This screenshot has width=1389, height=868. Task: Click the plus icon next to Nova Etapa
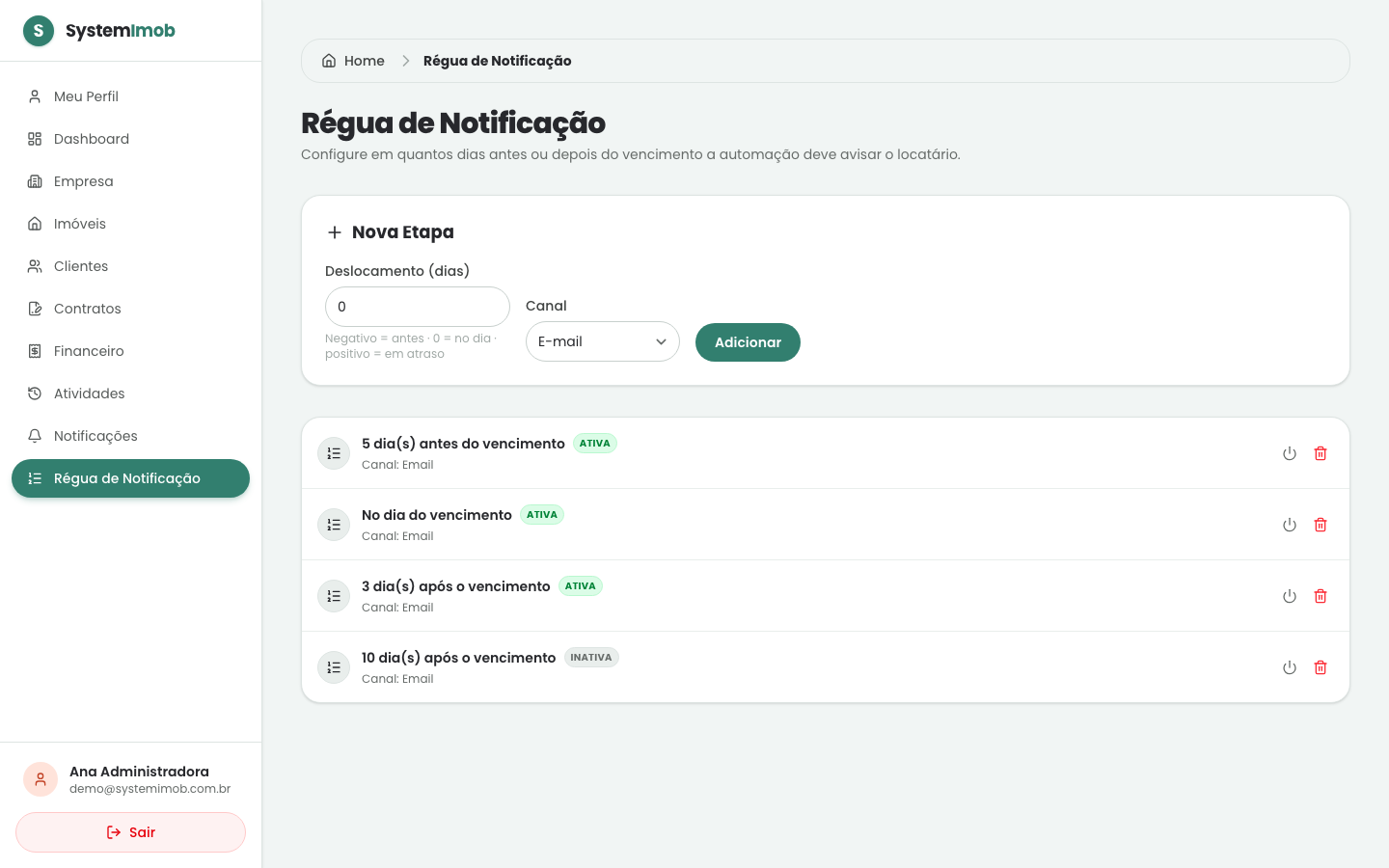point(335,232)
